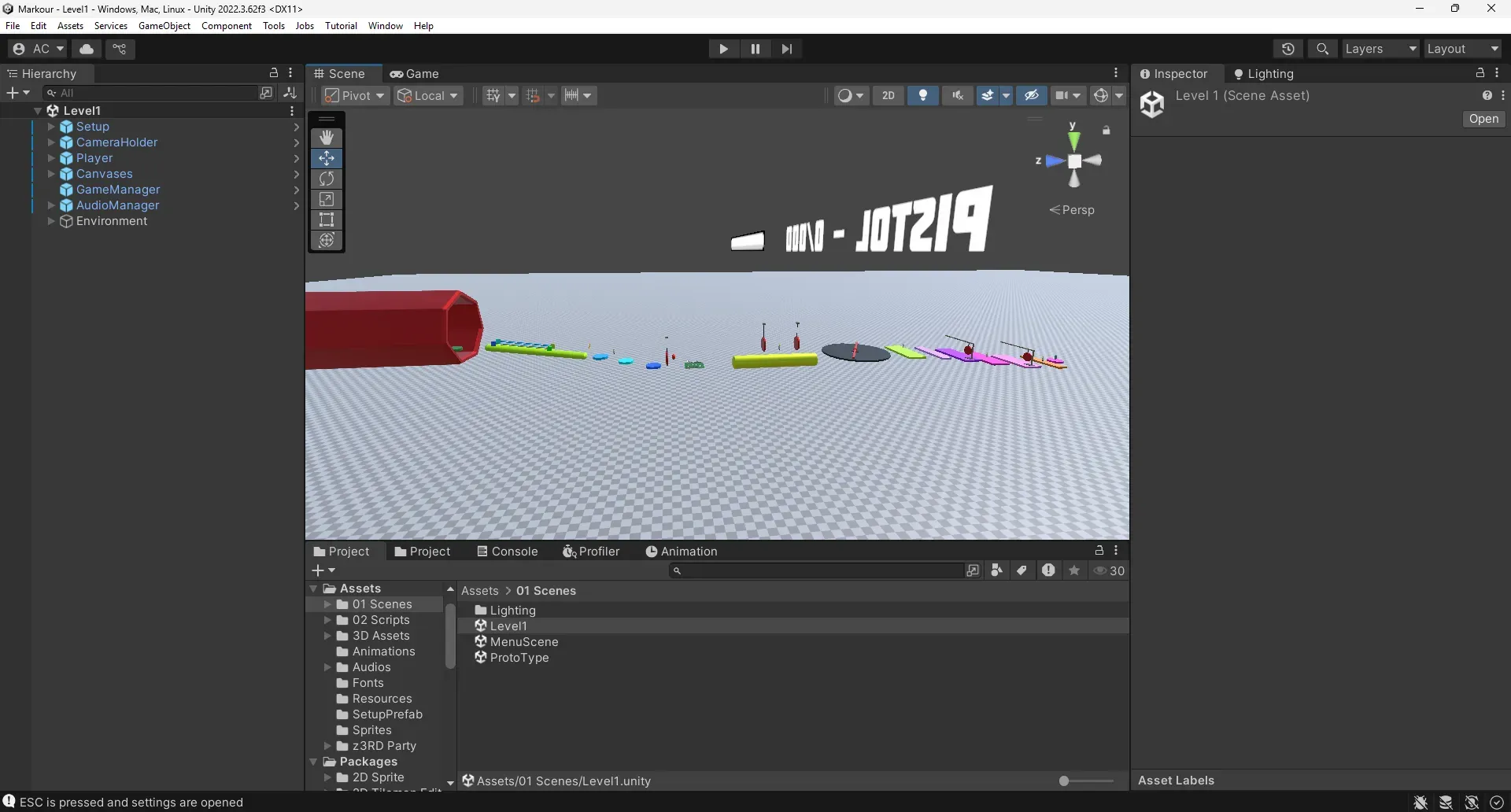The image size is (1511, 812).
Task: Open the Layout dropdown
Action: (x=1463, y=49)
